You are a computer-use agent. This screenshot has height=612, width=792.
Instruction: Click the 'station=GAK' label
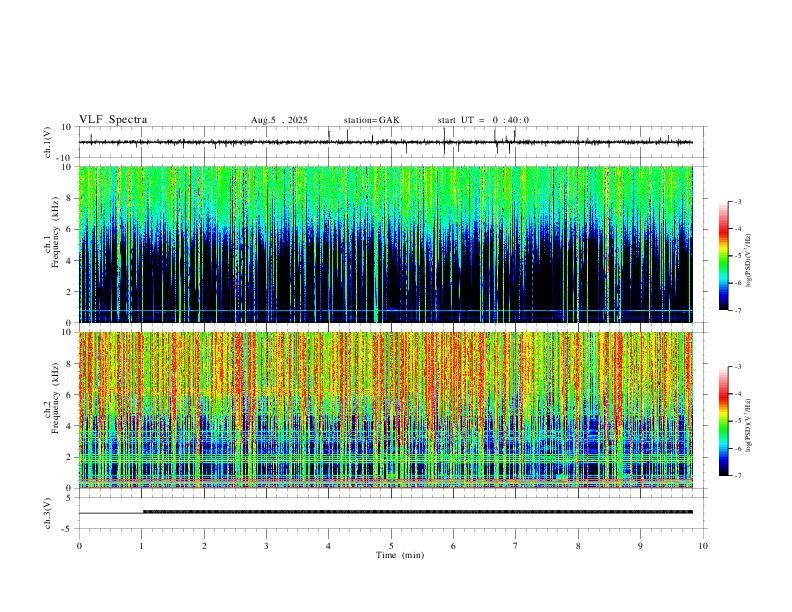point(371,120)
